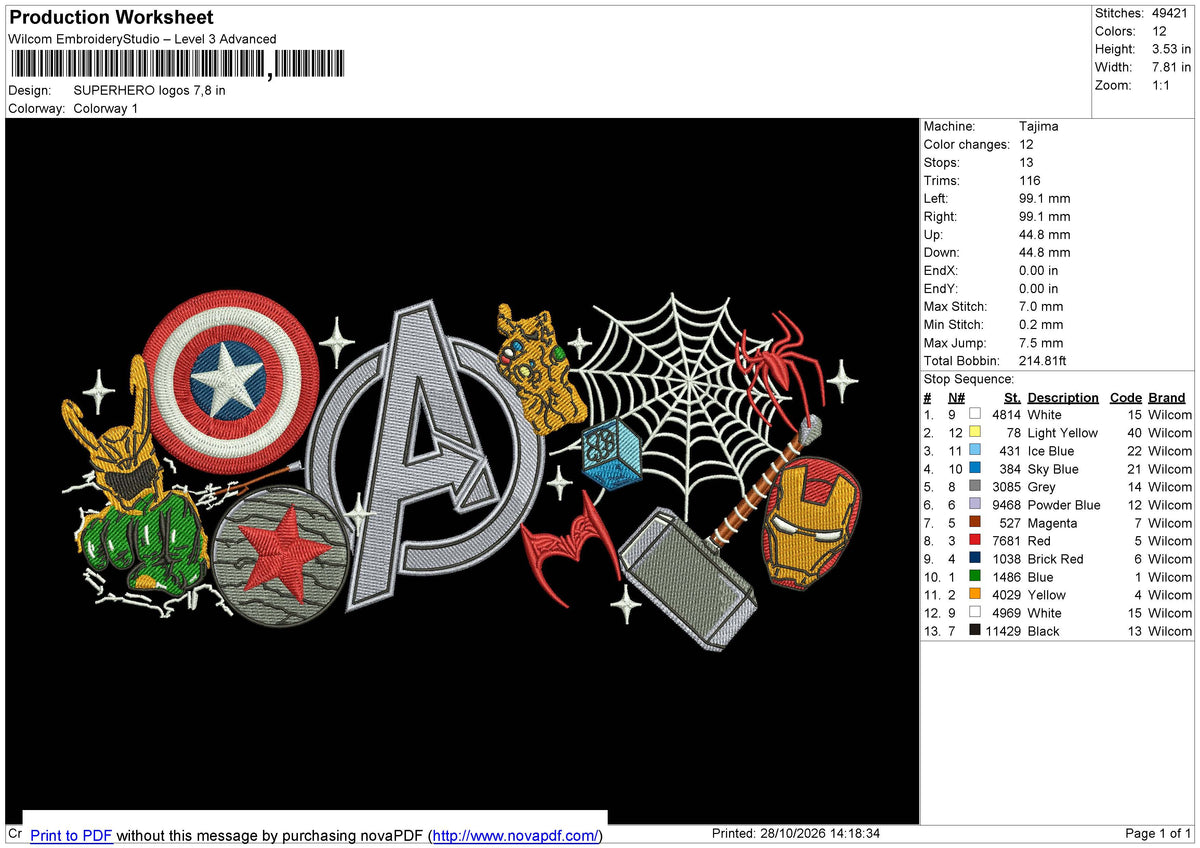
Task: Click the Zoom value '1:1'
Action: [x=1161, y=85]
